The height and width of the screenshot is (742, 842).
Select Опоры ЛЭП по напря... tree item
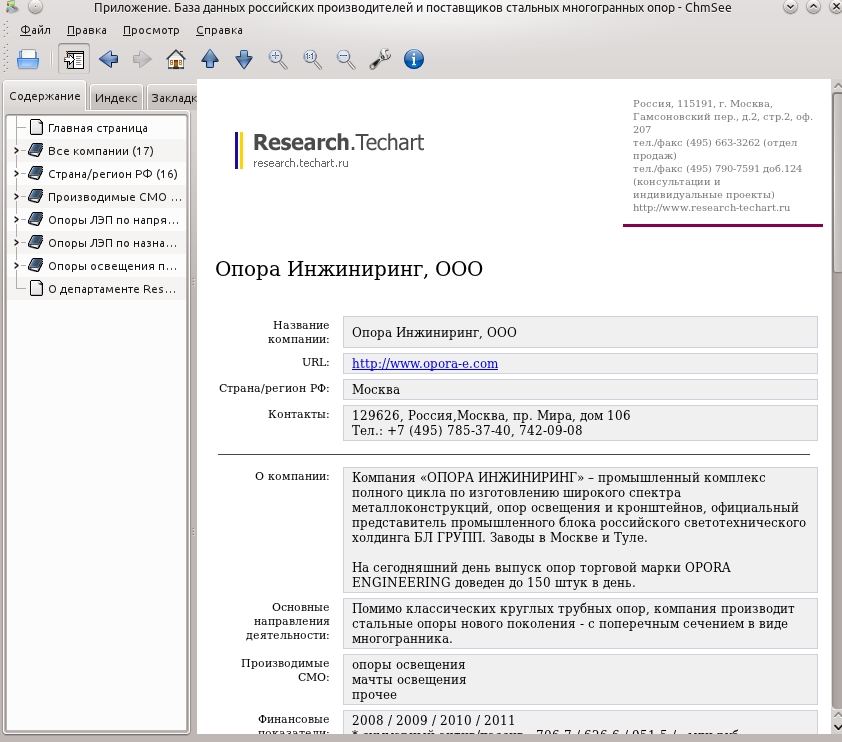(113, 220)
